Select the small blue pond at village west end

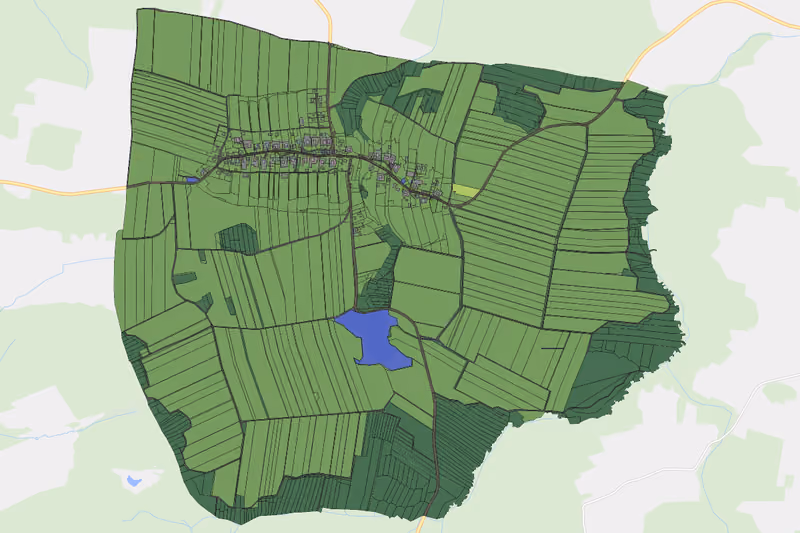[x=192, y=180]
